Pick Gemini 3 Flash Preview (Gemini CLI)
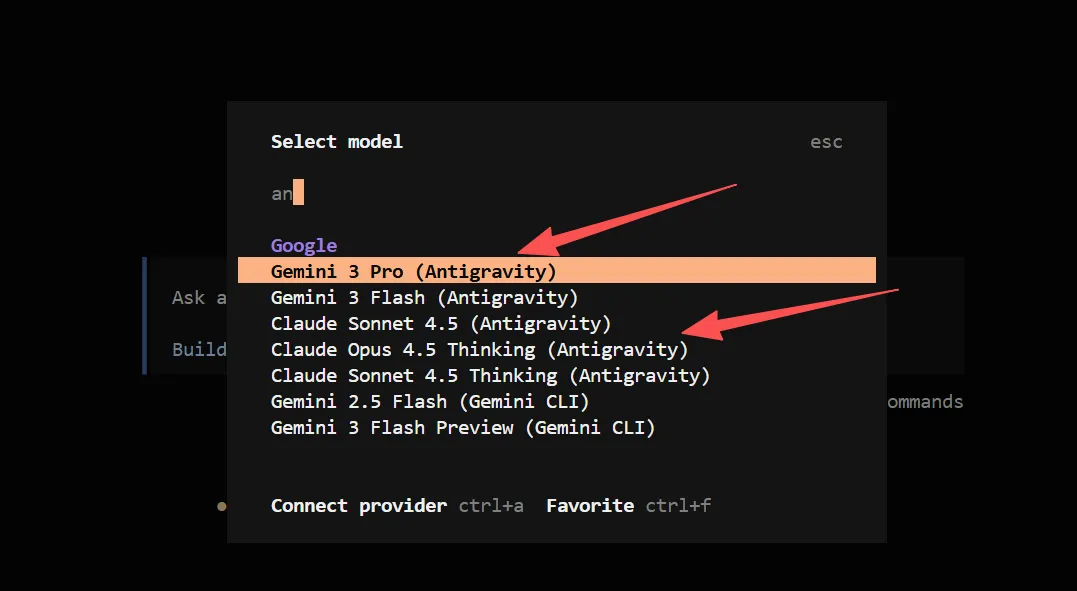This screenshot has width=1077, height=591. pos(462,427)
